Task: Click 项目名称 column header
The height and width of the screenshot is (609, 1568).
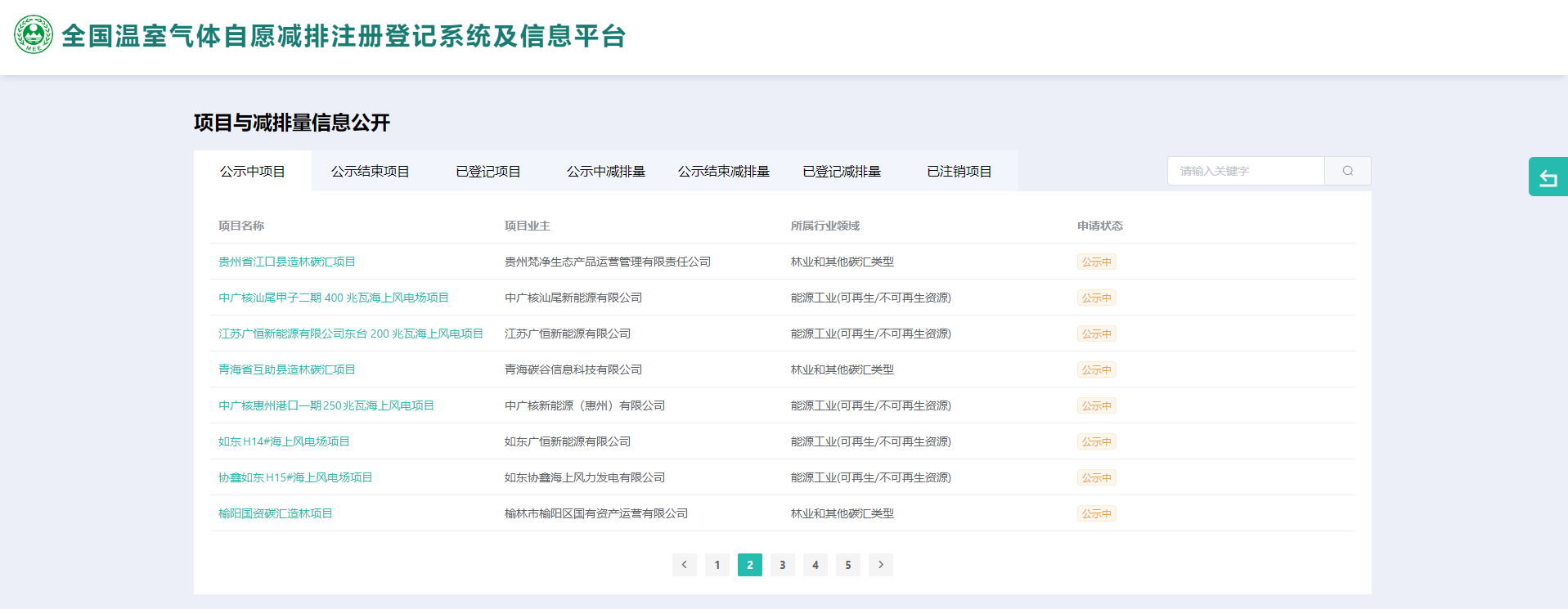Action: coord(241,226)
